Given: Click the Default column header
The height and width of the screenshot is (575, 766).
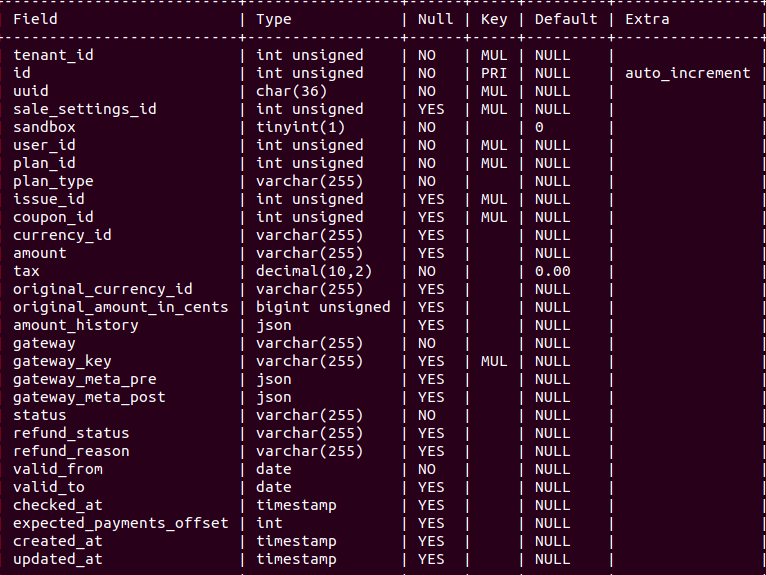Looking at the screenshot, I should (x=565, y=19).
